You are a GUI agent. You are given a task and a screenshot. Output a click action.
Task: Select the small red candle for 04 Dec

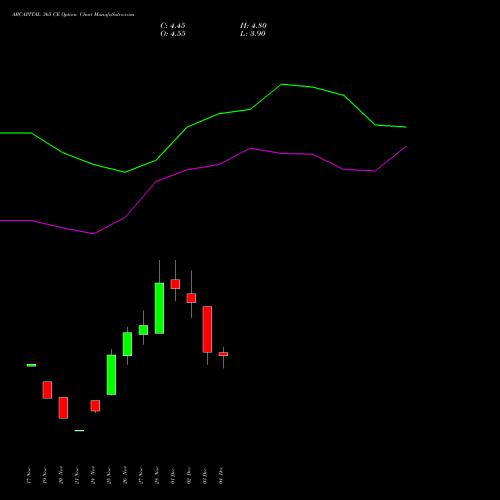pyautogui.click(x=223, y=354)
